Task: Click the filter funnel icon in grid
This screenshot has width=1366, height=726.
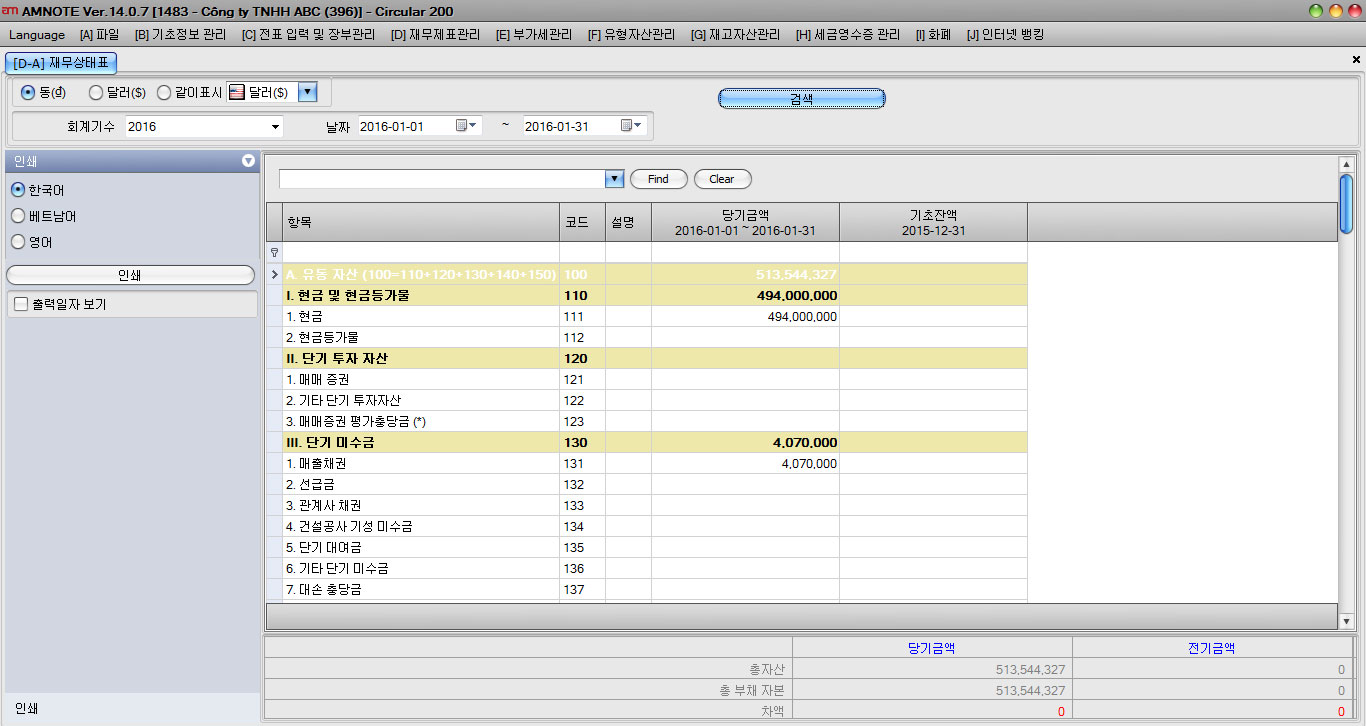Action: click(275, 253)
